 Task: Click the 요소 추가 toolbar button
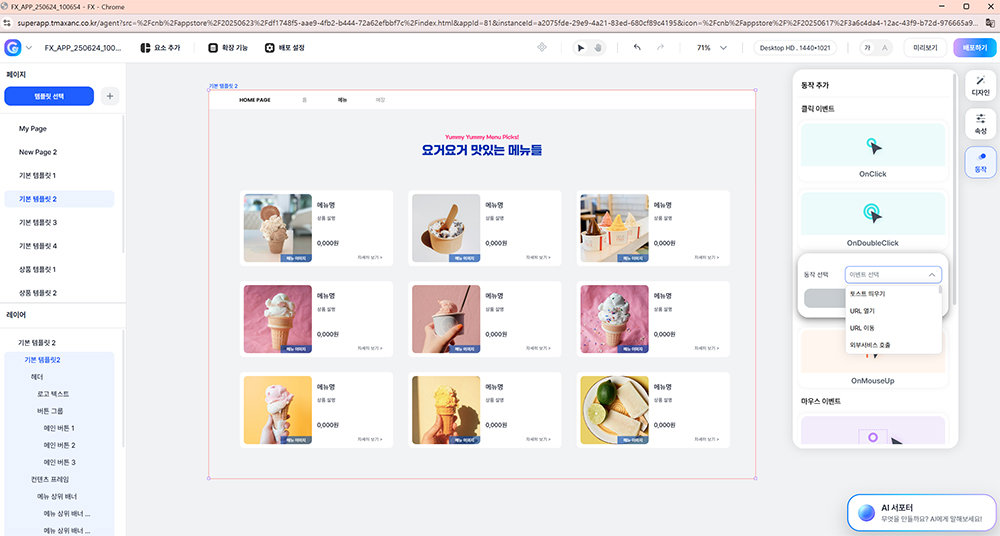(x=160, y=47)
